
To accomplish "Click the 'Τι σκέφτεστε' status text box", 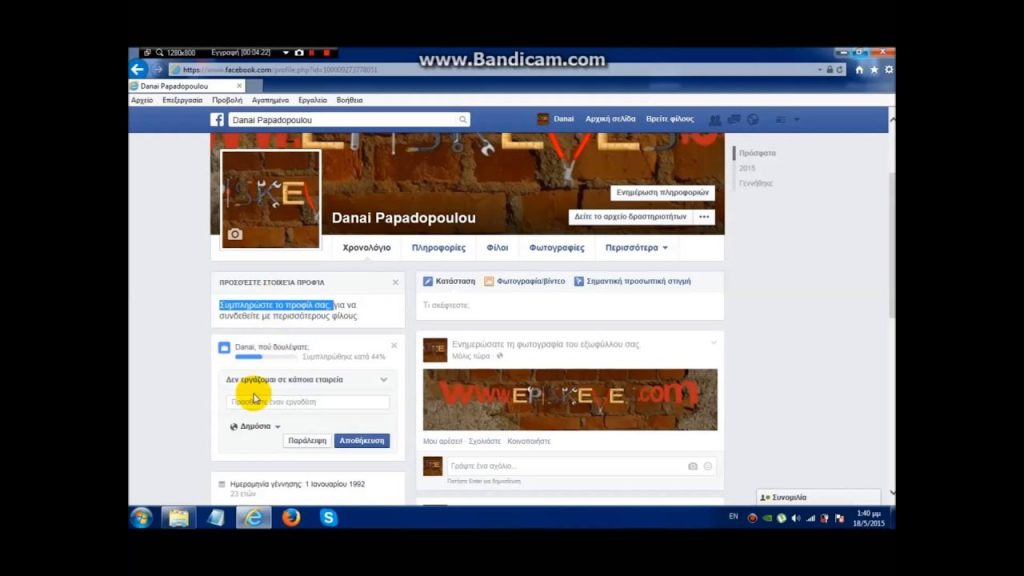I will [x=570, y=306].
